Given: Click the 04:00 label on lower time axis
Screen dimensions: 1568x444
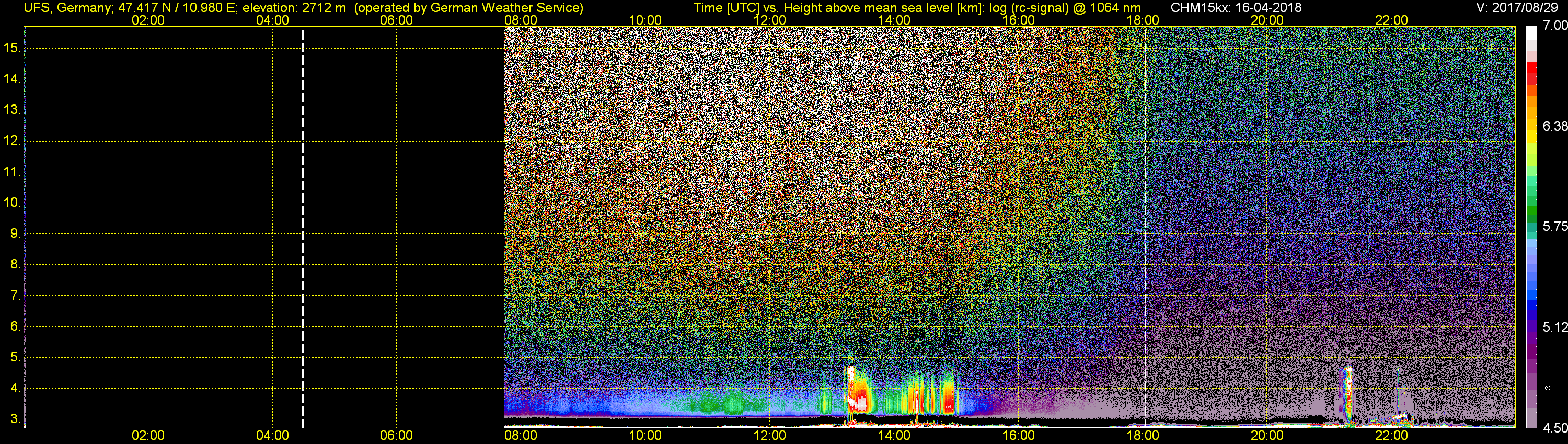Looking at the screenshot, I should 272,436.
